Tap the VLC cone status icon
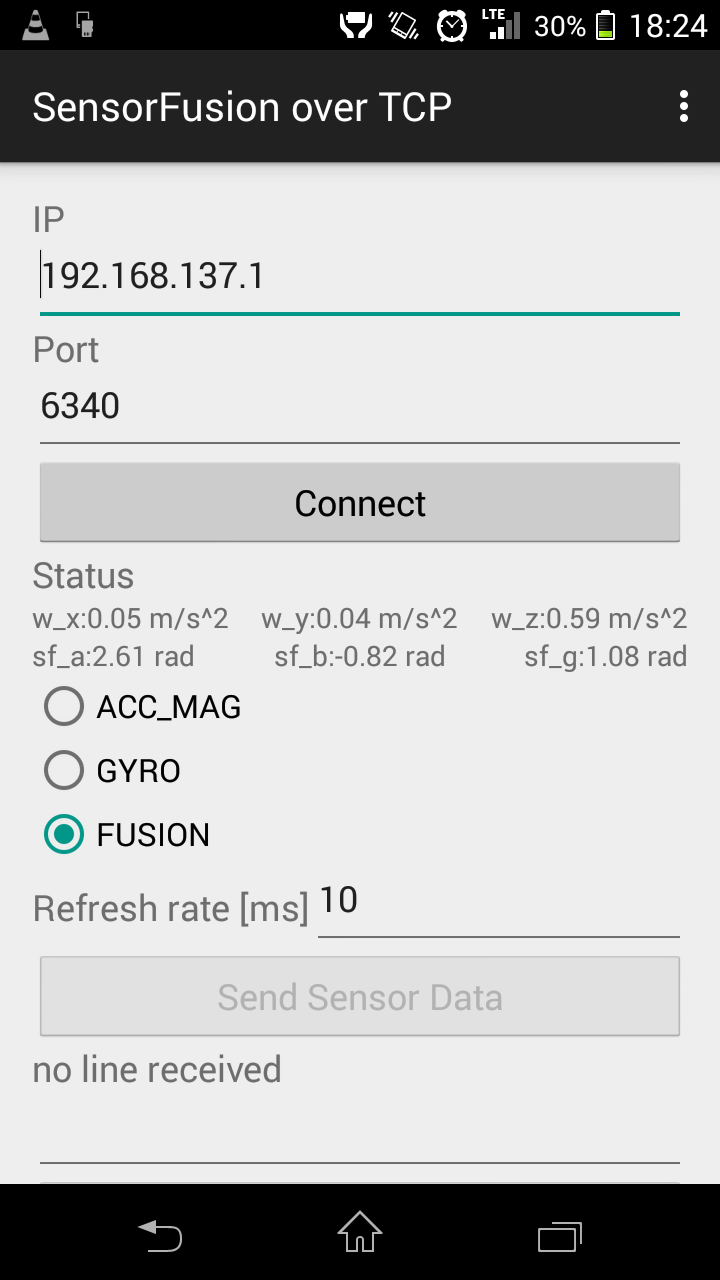This screenshot has height=1280, width=720. (35, 24)
